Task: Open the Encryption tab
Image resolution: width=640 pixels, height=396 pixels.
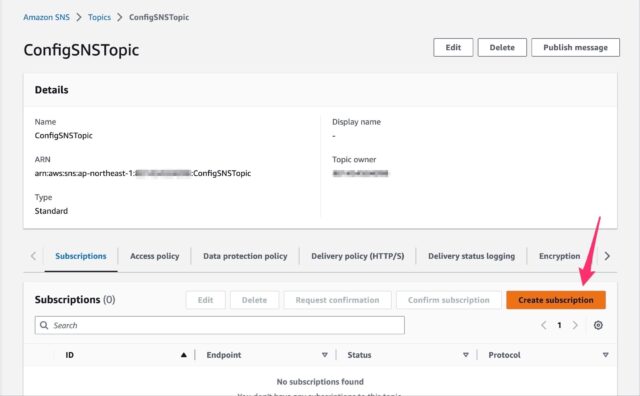Action: coord(559,256)
